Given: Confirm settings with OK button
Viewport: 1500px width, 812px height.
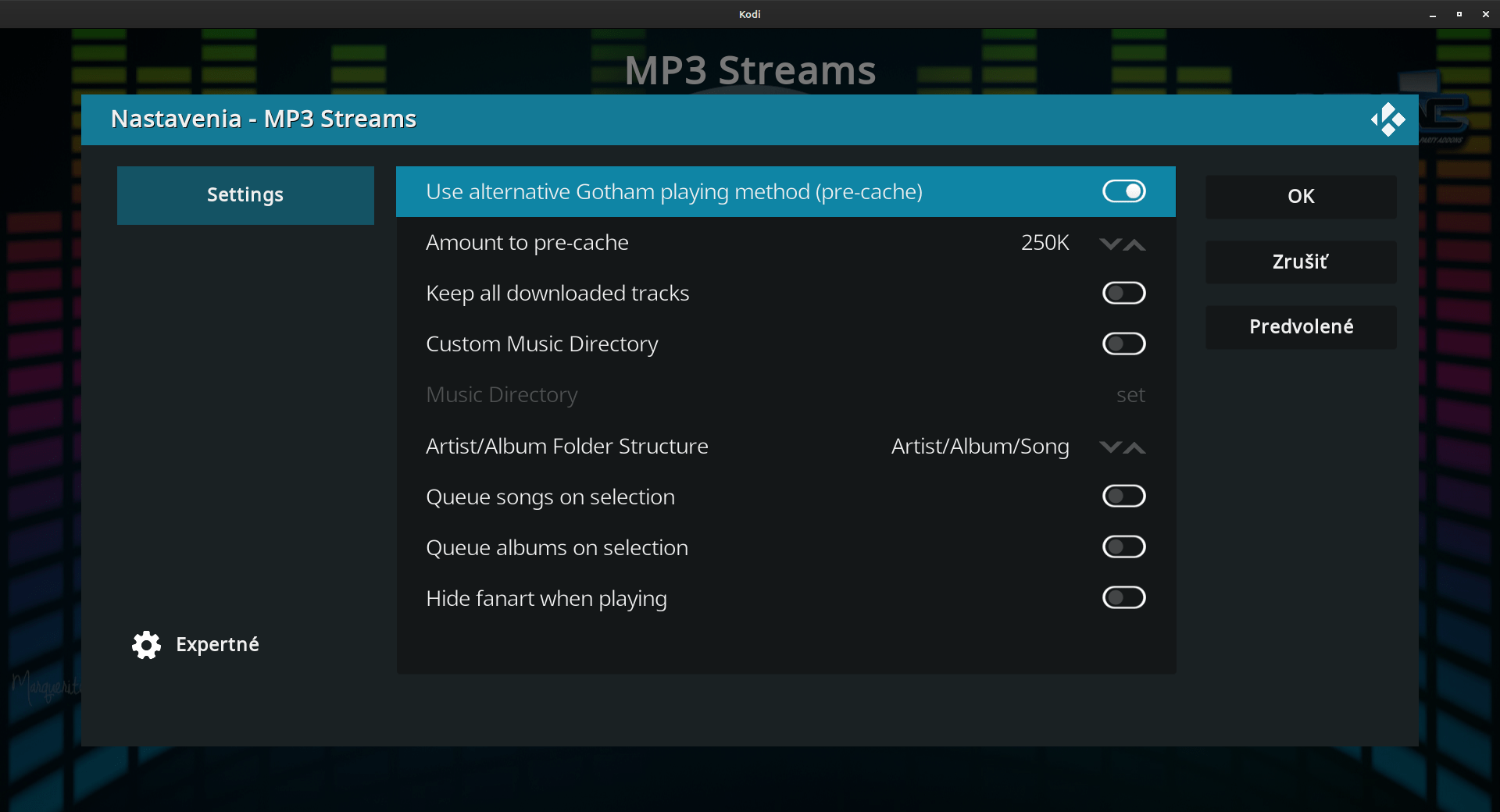Looking at the screenshot, I should pos(1301,197).
